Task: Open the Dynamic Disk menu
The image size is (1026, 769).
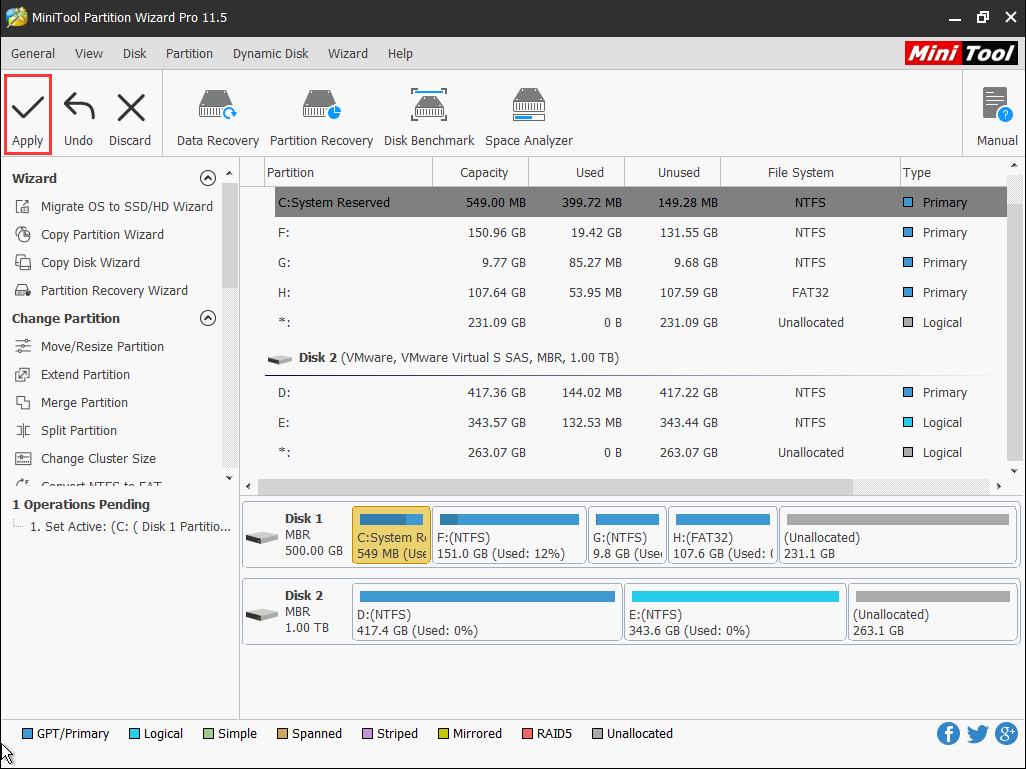Action: (270, 54)
